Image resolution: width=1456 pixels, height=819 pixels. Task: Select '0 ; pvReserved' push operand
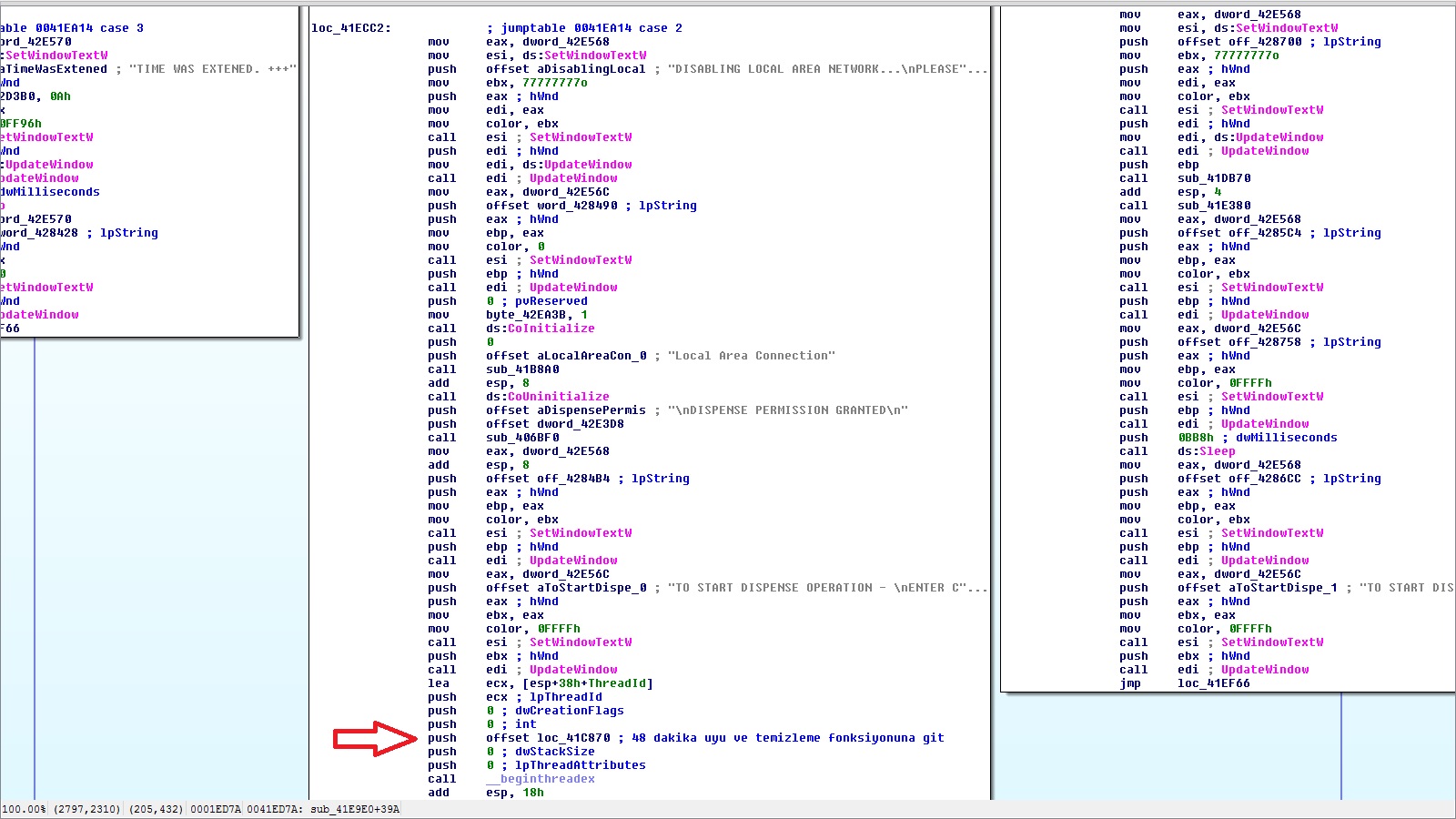click(x=537, y=301)
